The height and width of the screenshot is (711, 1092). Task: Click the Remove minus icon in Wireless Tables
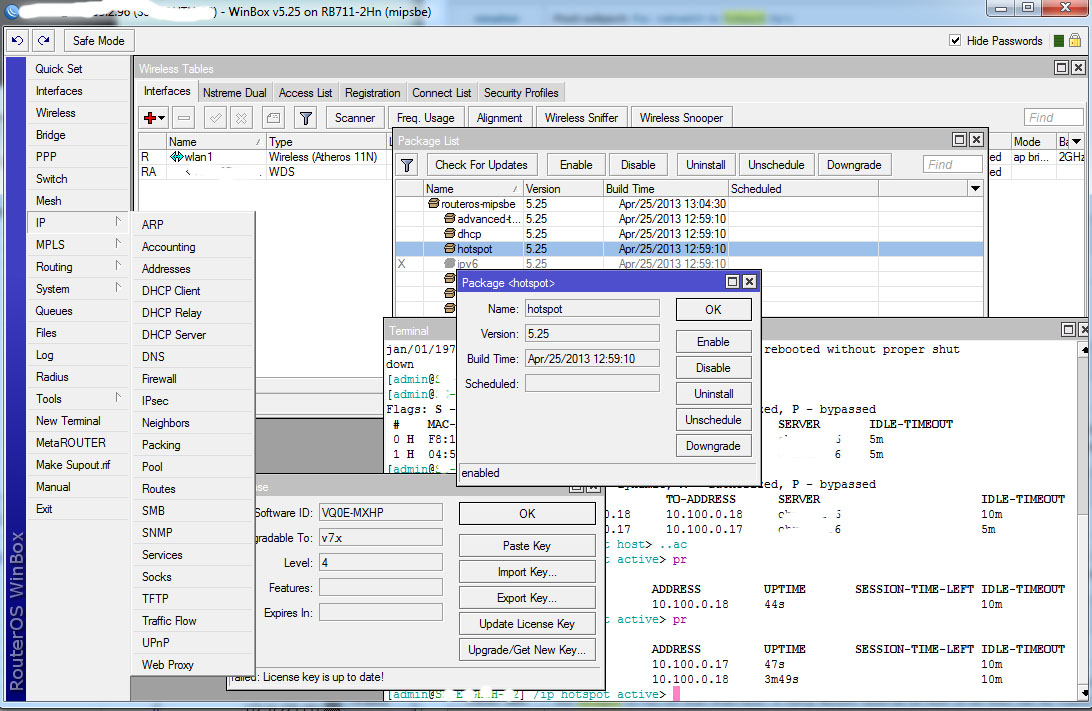coord(184,118)
